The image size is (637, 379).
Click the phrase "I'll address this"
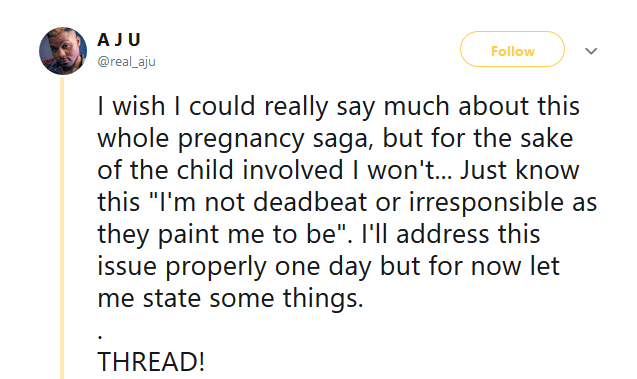451,234
